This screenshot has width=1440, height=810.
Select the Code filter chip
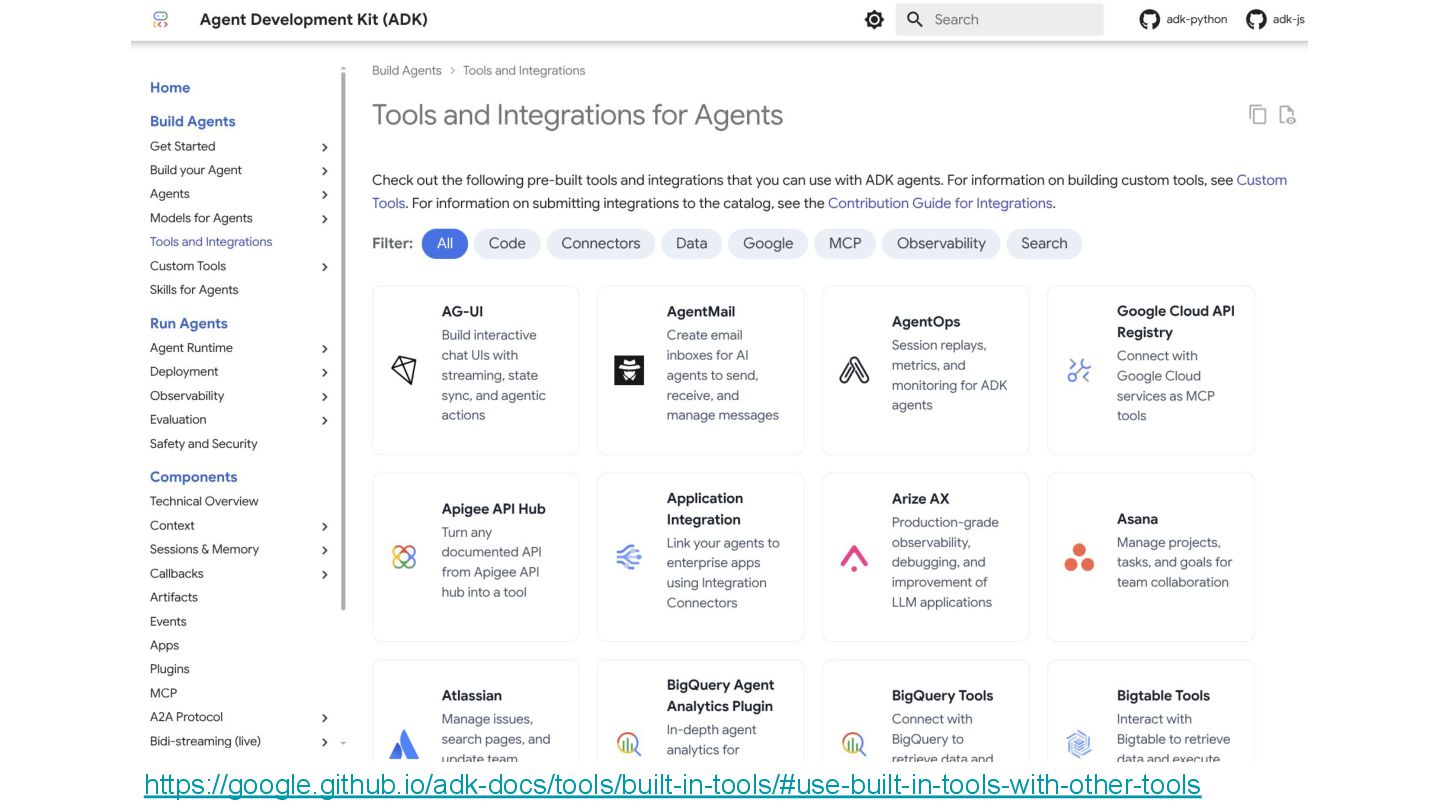tap(507, 244)
